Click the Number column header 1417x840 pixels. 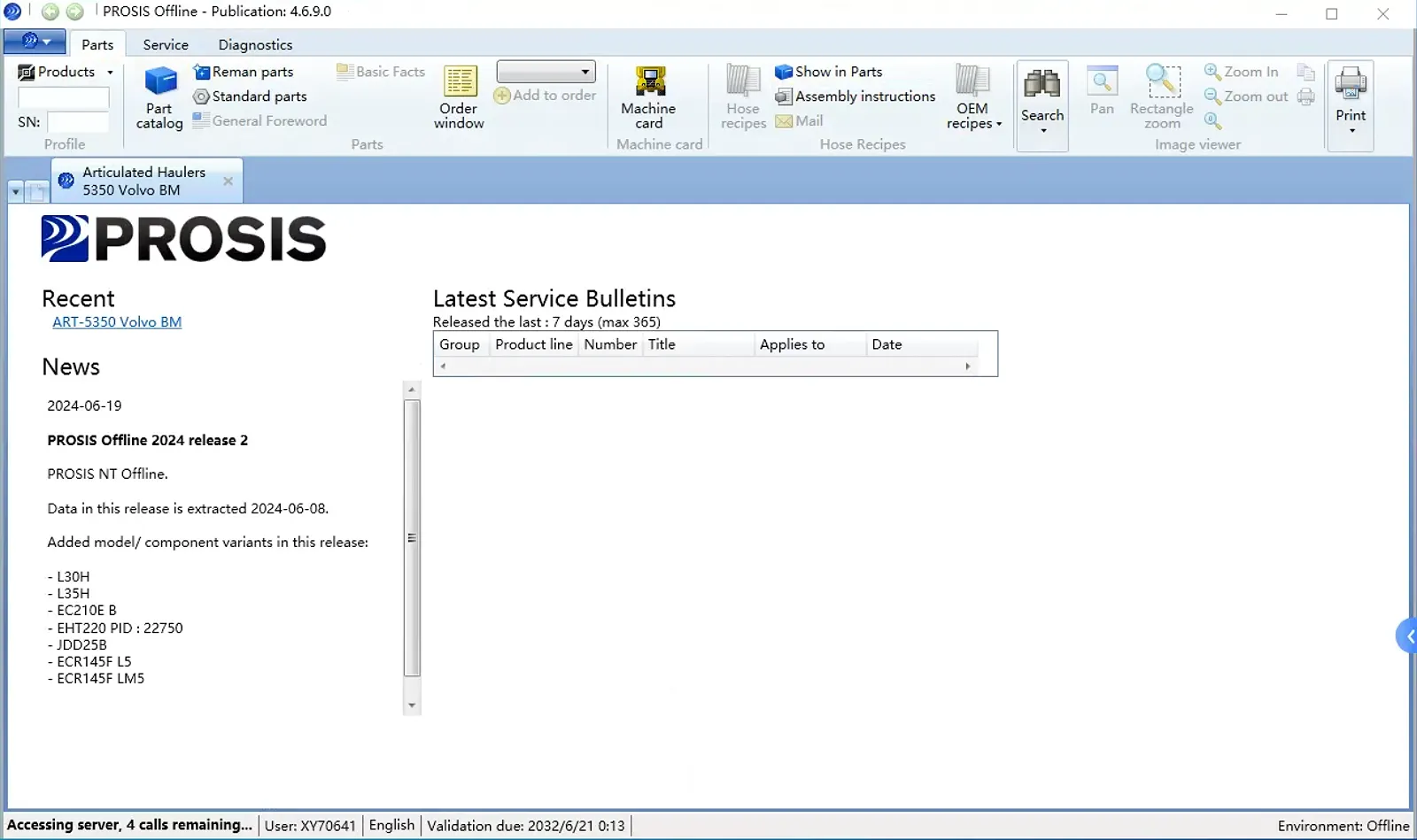(x=610, y=344)
